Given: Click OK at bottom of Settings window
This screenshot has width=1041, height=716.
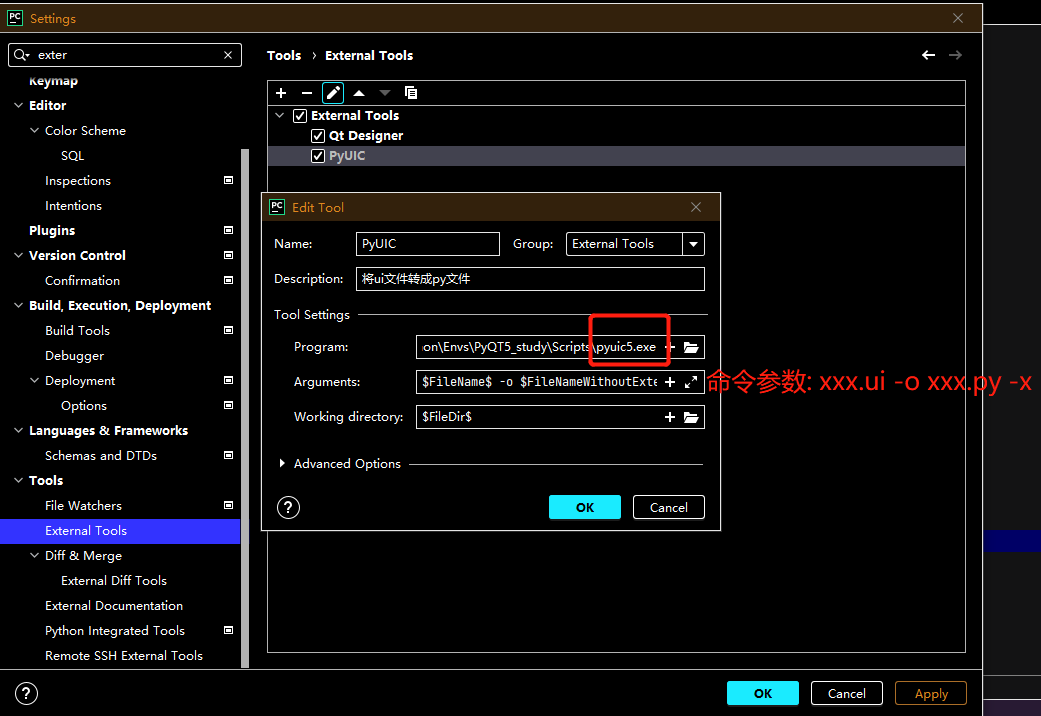Looking at the screenshot, I should point(763,693).
